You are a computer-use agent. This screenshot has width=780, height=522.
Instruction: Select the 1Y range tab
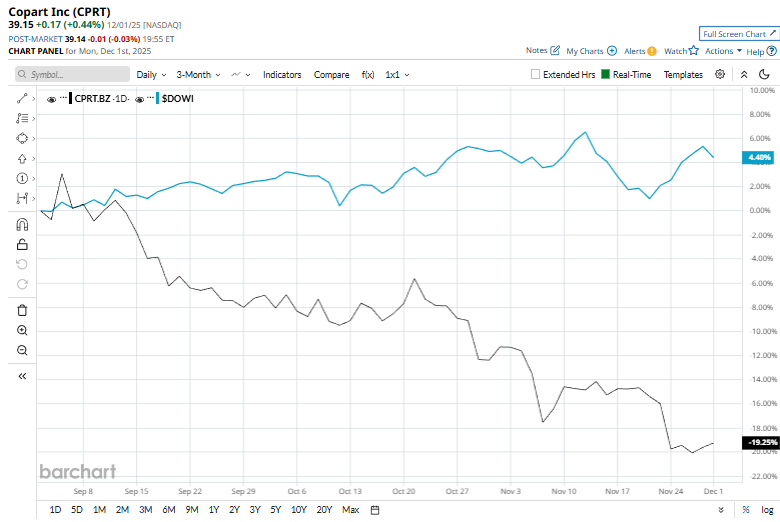click(214, 510)
